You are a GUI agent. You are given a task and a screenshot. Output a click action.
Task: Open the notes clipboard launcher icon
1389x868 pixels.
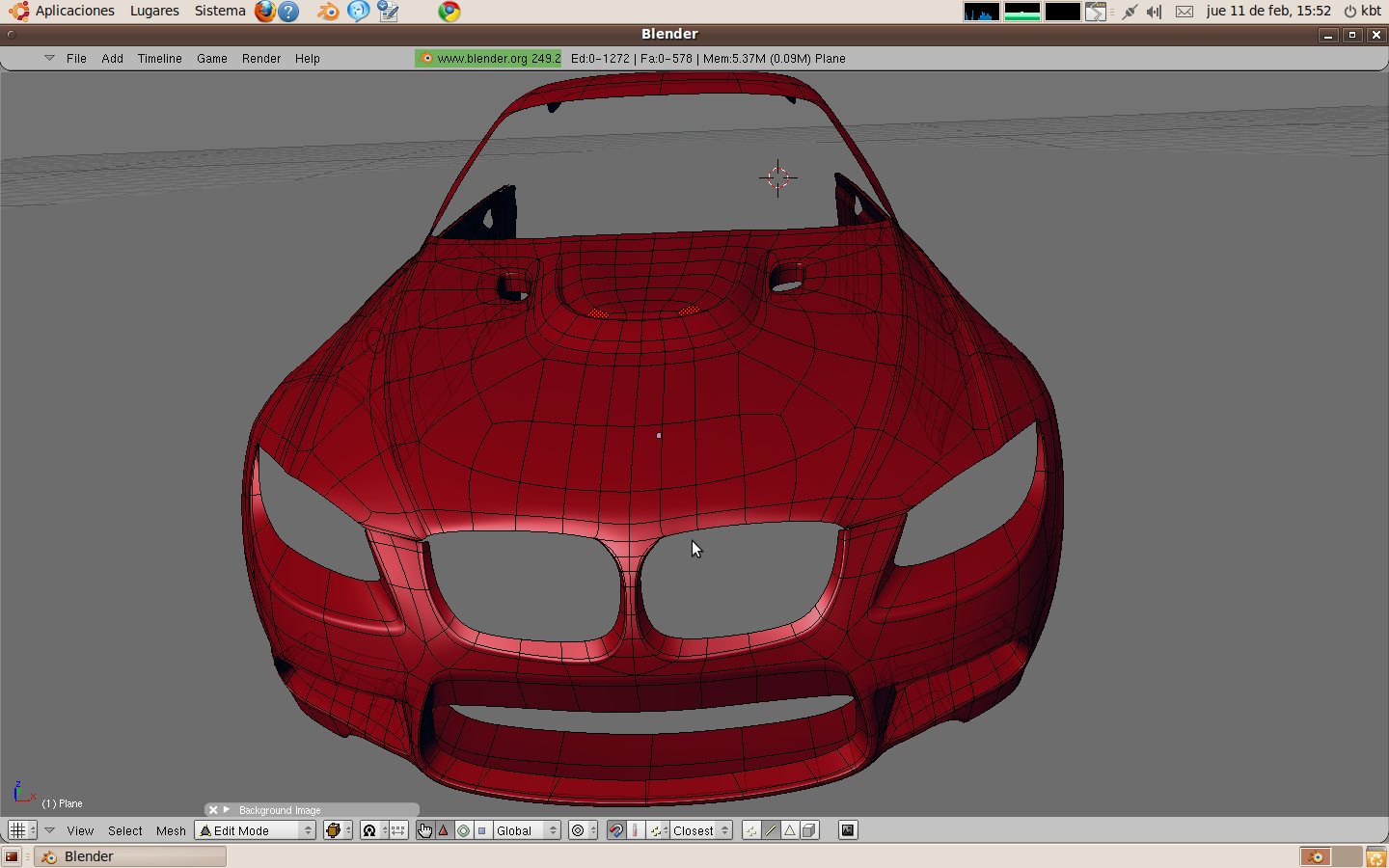[x=389, y=12]
